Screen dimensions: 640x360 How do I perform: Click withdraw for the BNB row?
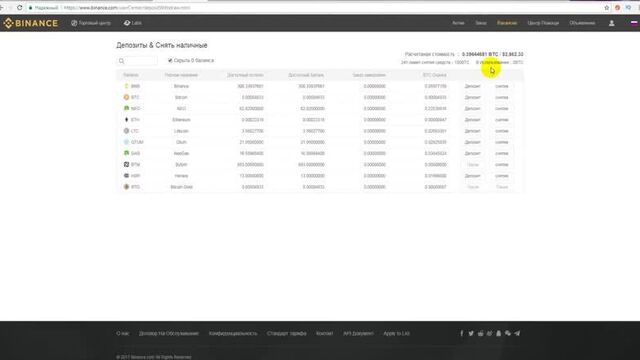pyautogui.click(x=502, y=86)
